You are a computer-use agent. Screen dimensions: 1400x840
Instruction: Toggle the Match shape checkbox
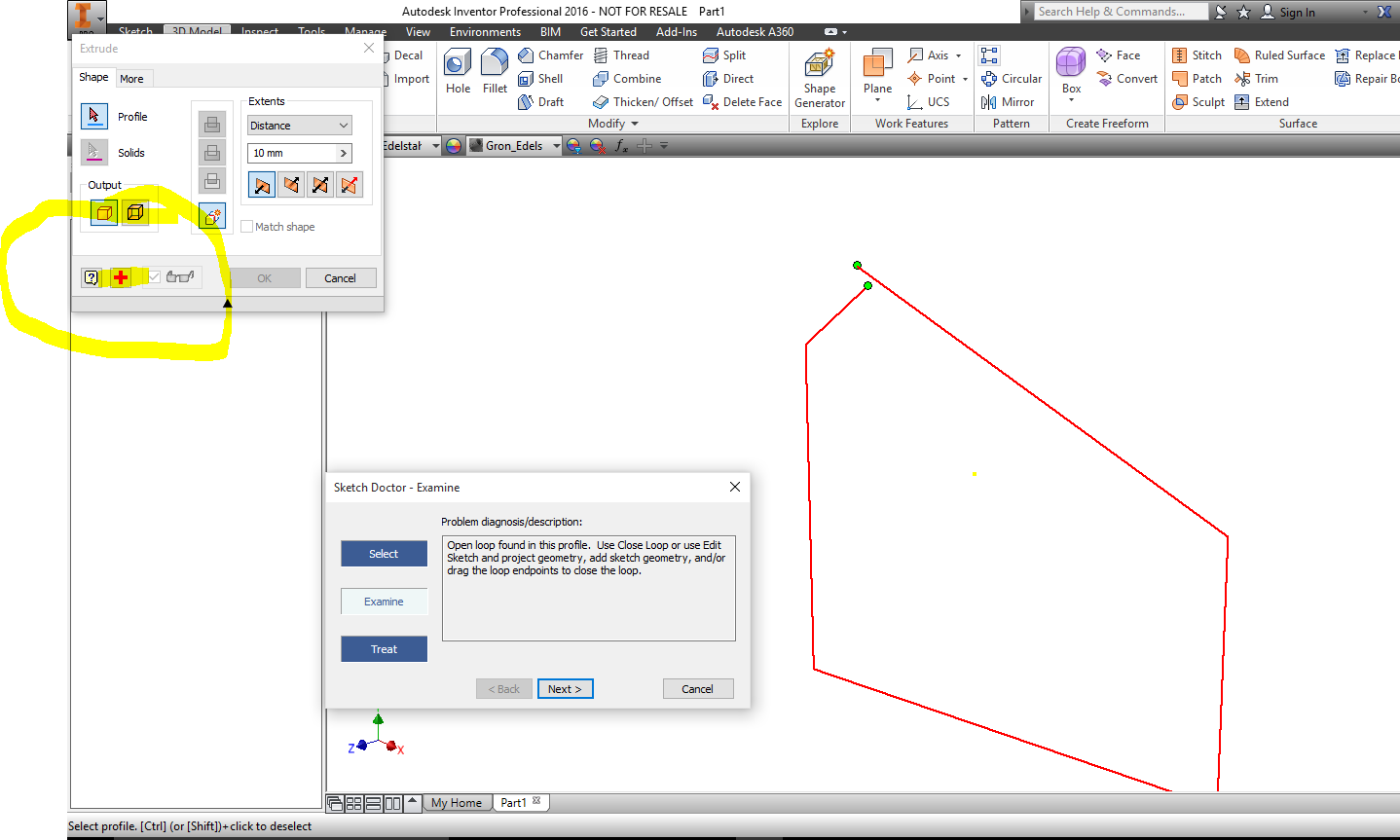point(247,226)
